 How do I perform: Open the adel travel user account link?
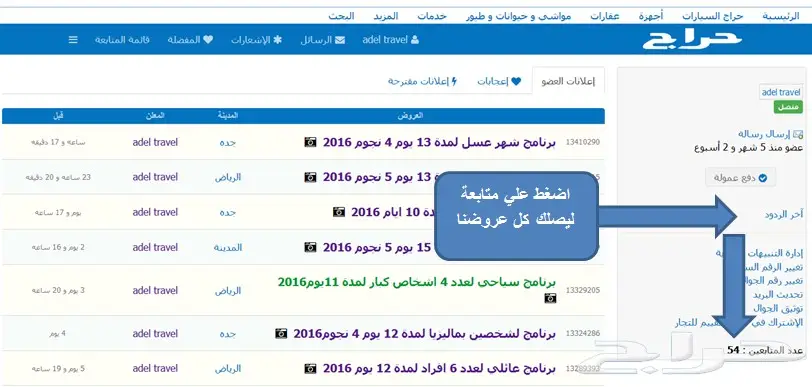[390, 39]
